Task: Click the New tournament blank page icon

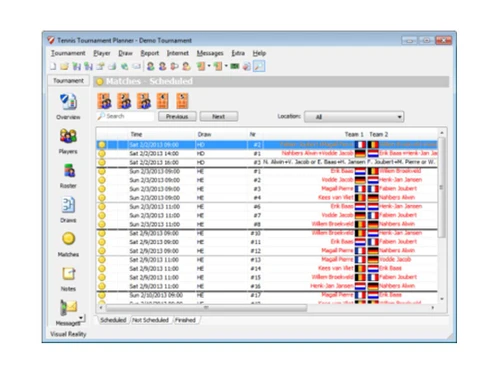Action: pyautogui.click(x=53, y=66)
